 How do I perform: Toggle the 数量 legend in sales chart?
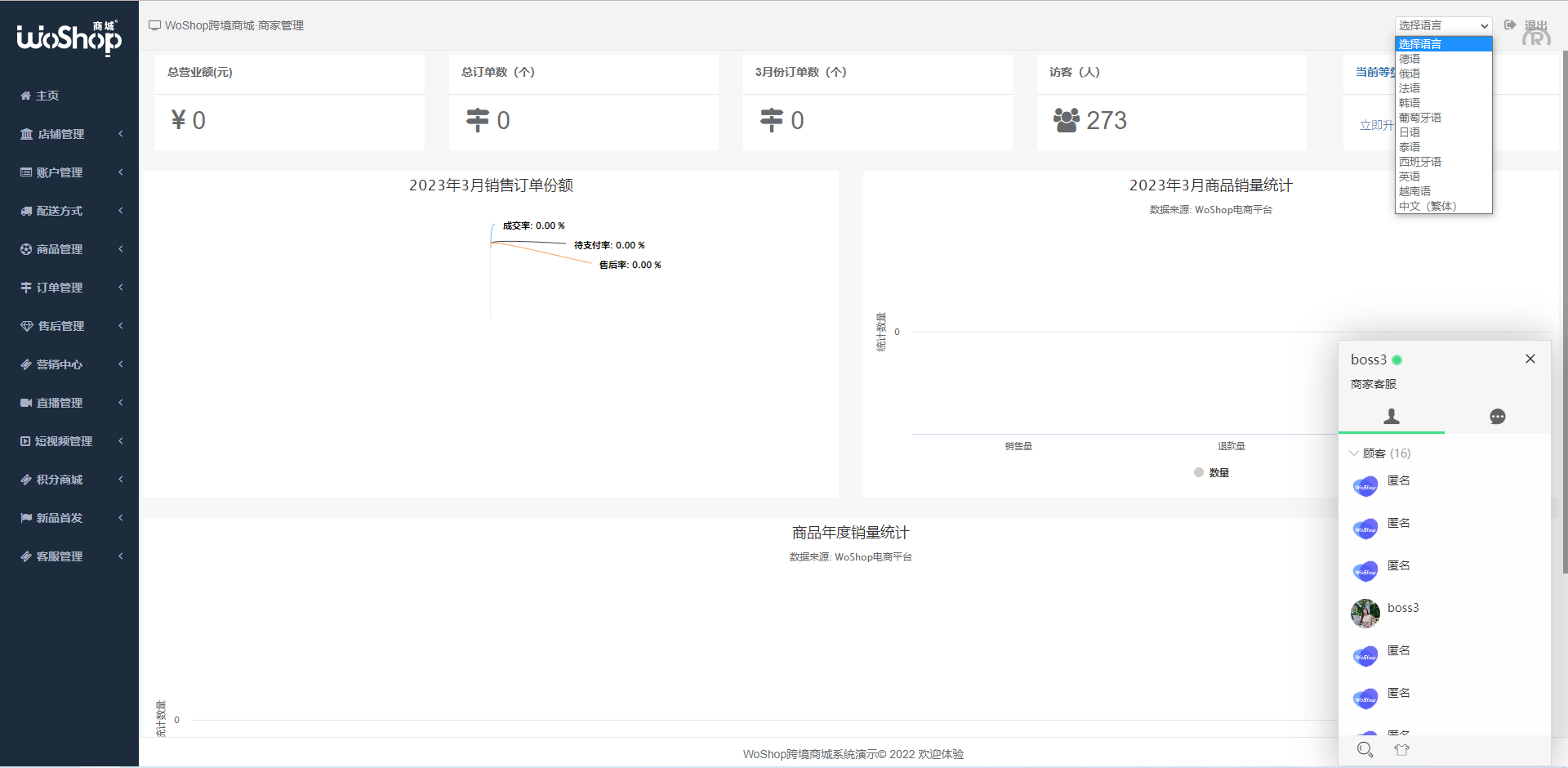1212,472
